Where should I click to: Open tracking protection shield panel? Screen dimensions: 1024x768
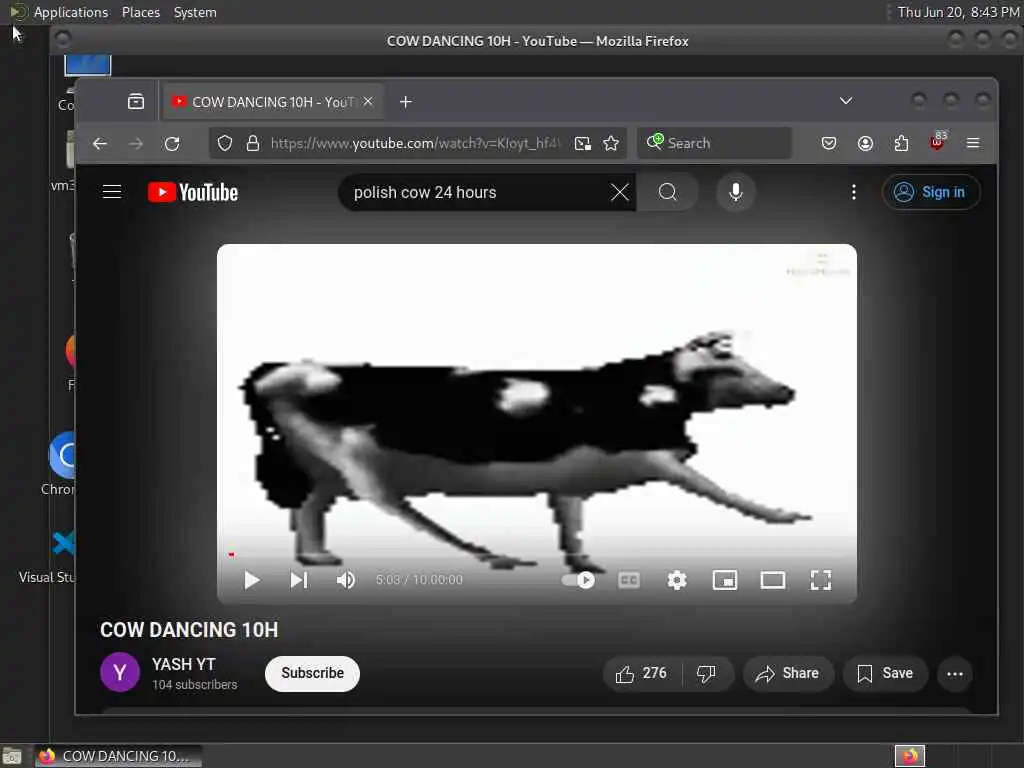pos(225,143)
